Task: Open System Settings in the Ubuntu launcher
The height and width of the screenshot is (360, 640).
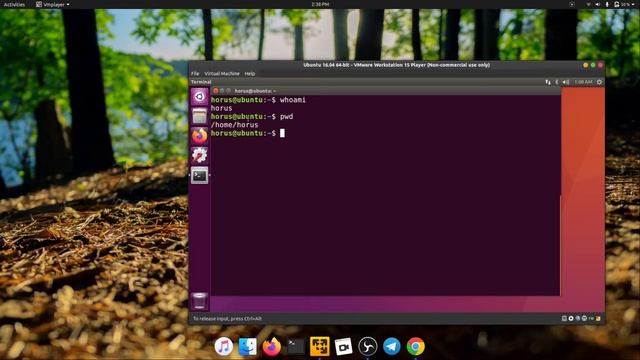Action: 200,156
